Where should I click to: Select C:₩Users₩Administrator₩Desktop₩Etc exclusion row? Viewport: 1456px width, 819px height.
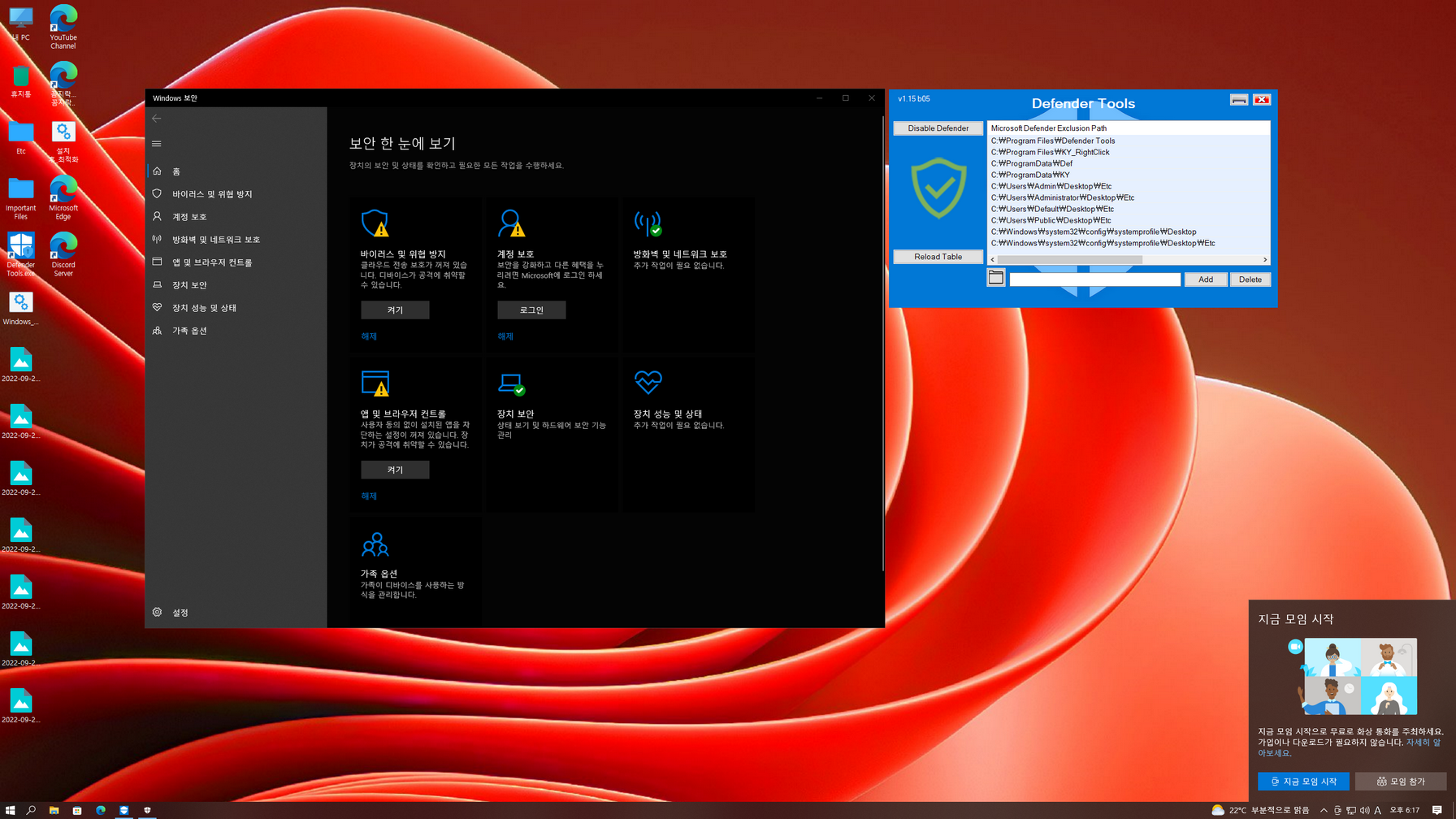point(1129,197)
